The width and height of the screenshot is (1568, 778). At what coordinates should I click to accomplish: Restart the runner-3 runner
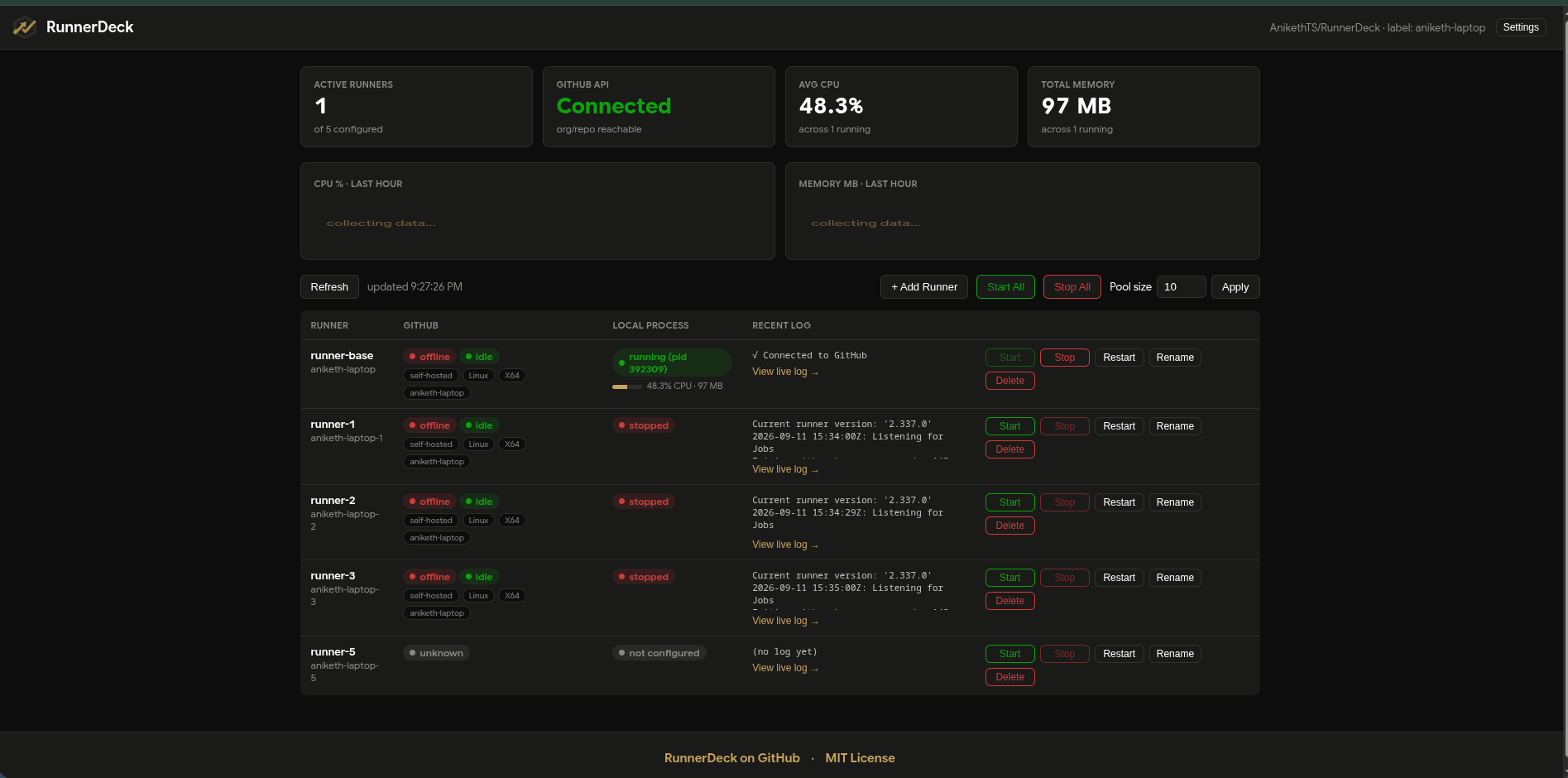[1119, 578]
